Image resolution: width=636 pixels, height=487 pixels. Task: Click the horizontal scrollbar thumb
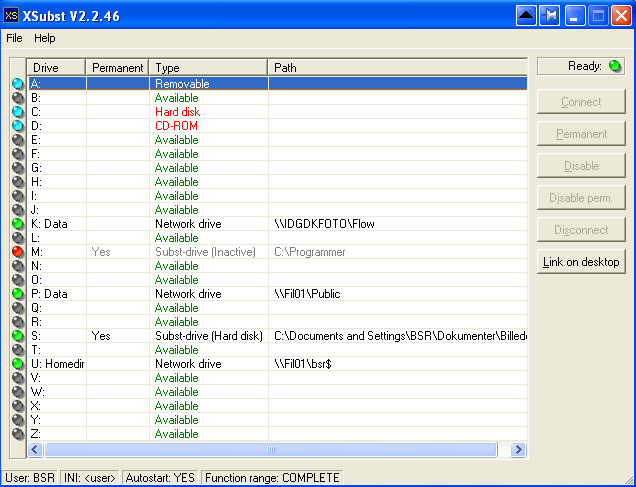coord(271,449)
